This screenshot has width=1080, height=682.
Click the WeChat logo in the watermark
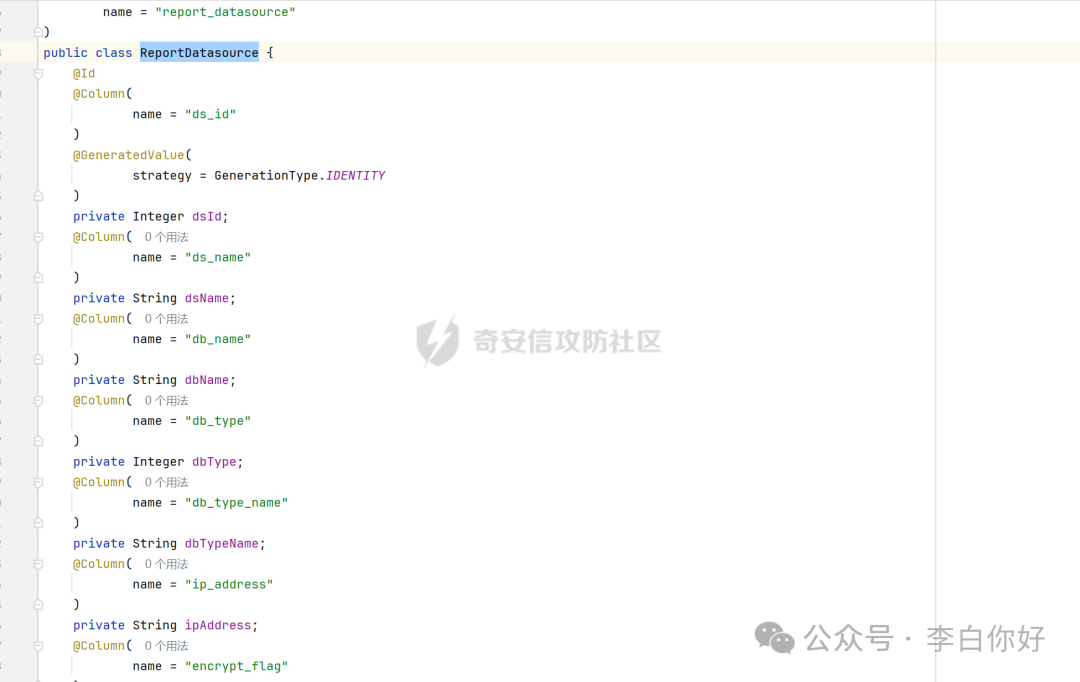pyautogui.click(x=774, y=638)
